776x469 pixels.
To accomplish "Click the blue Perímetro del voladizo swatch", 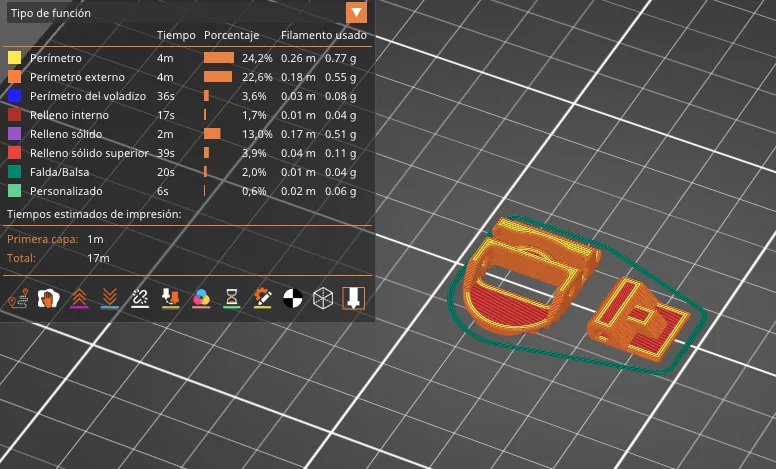I will 14,96.
